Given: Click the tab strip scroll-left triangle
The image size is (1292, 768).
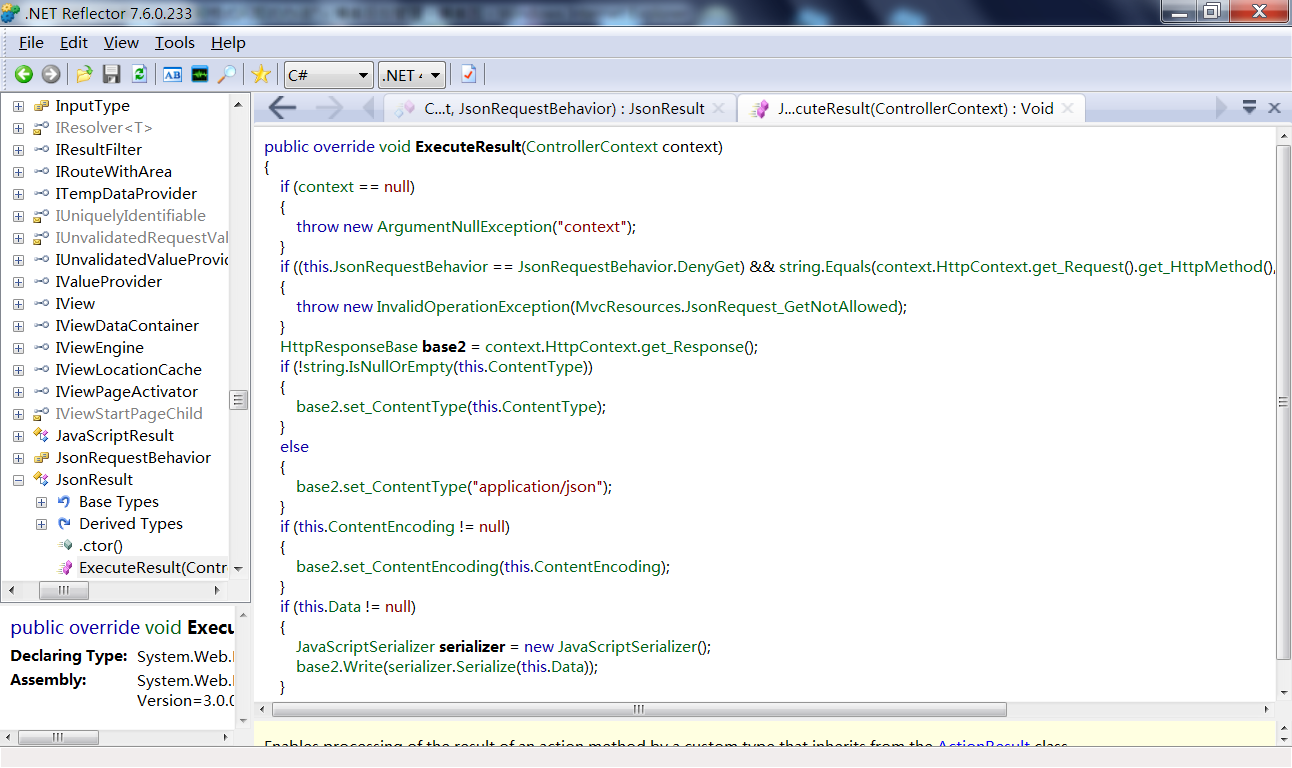Looking at the screenshot, I should [368, 108].
